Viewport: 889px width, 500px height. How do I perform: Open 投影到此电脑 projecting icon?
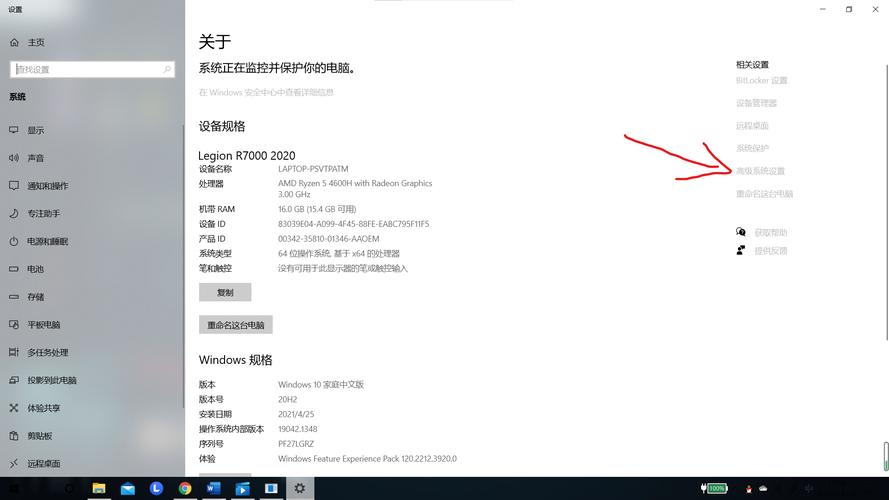[x=14, y=380]
